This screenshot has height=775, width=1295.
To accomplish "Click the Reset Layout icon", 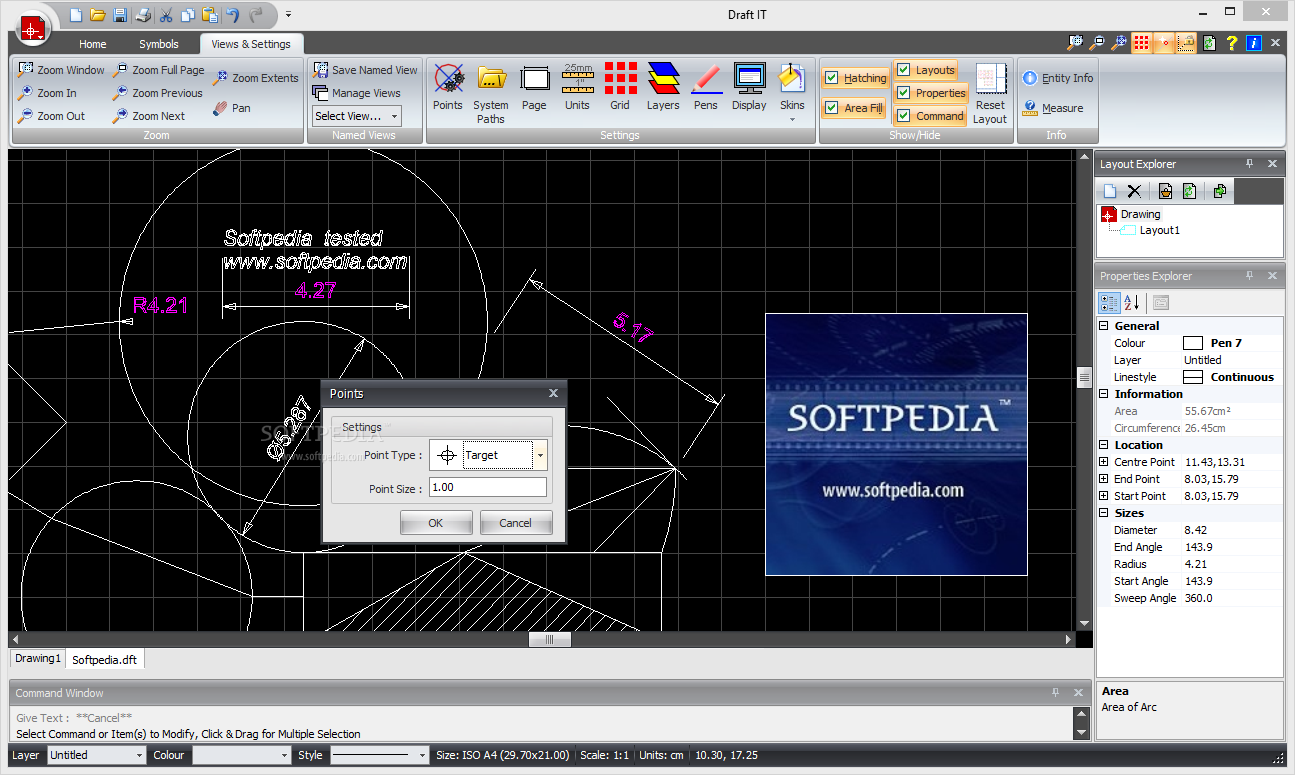I will coord(990,94).
